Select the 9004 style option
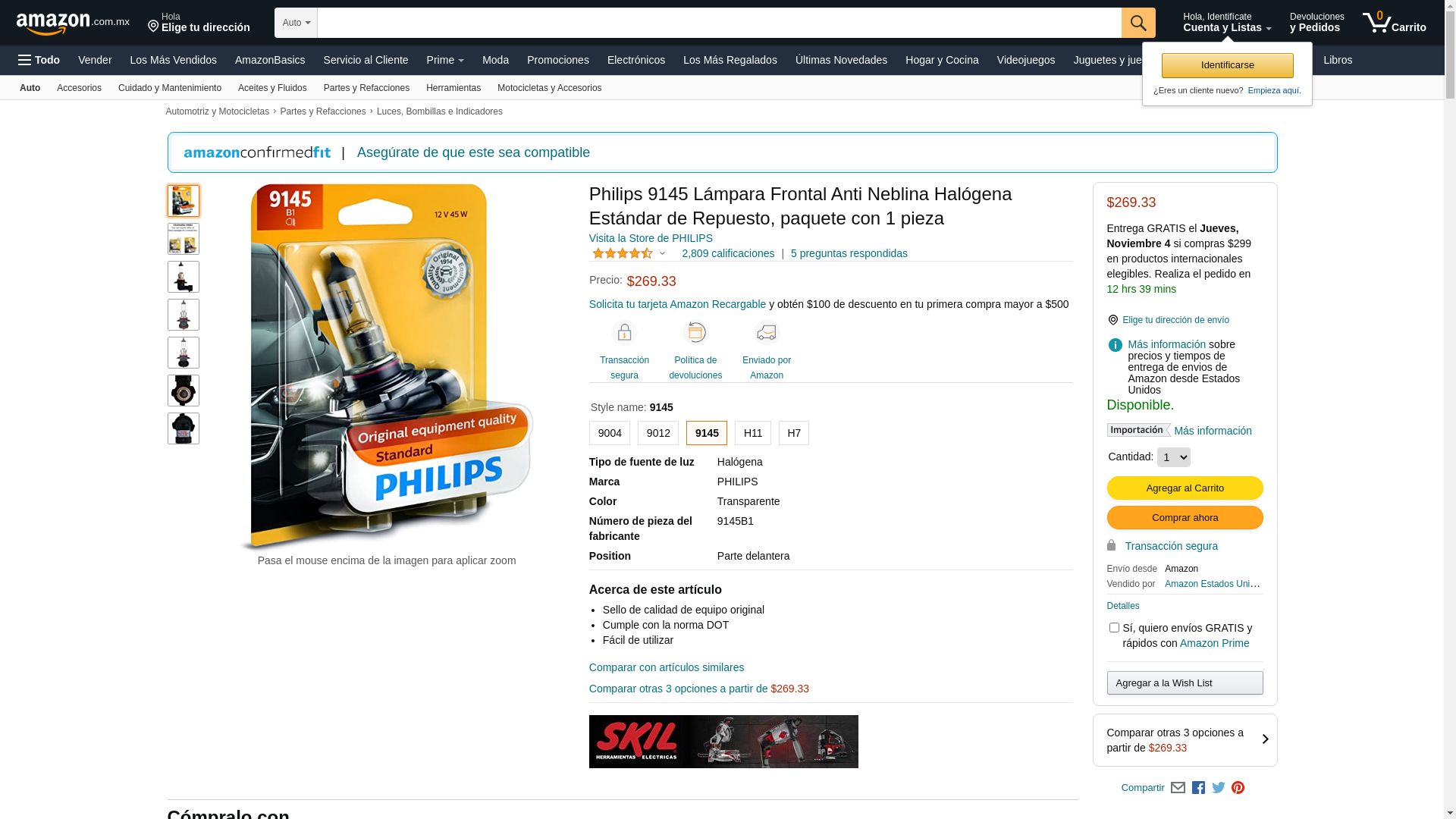 pos(610,433)
